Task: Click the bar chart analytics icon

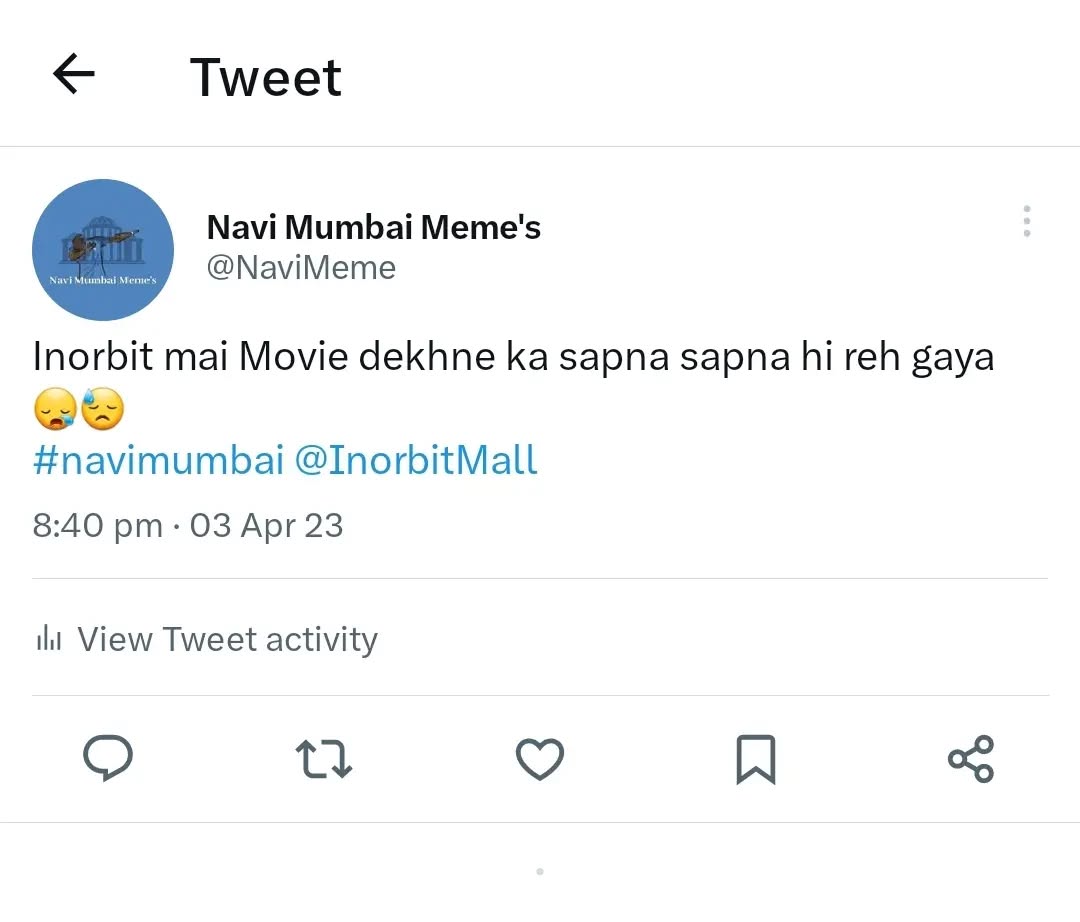Action: pyautogui.click(x=49, y=638)
